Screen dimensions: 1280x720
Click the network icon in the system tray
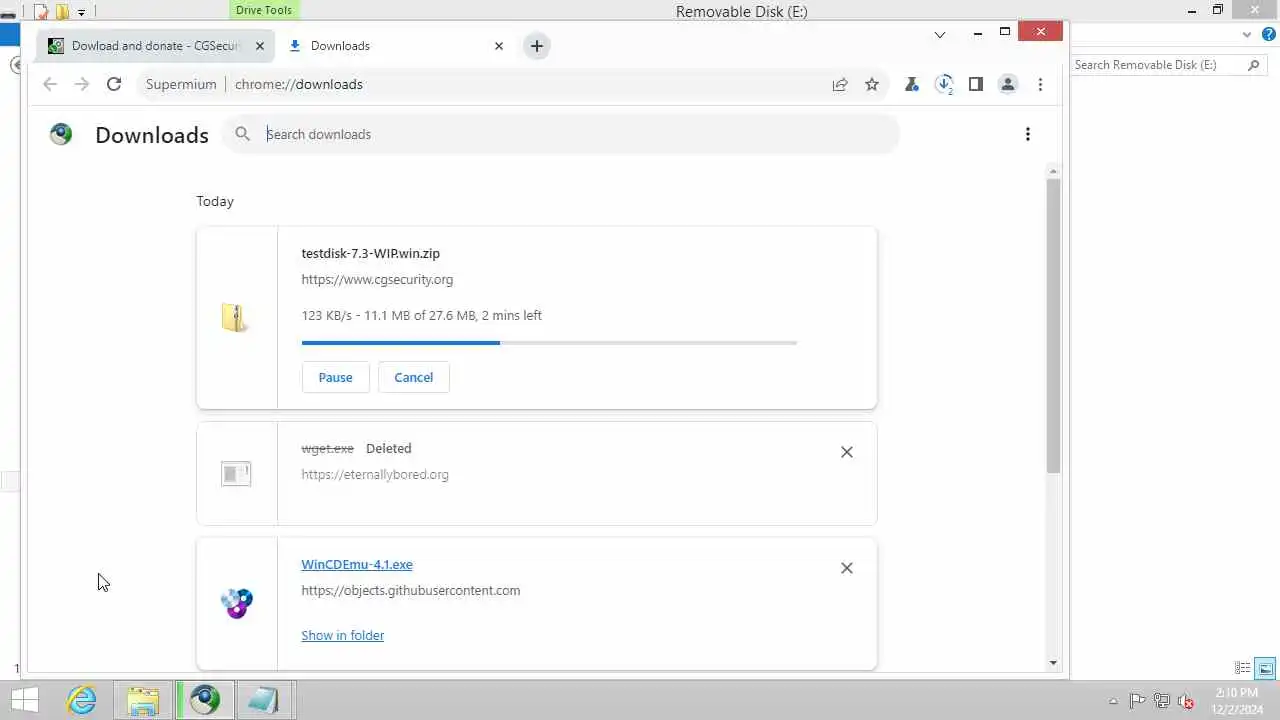click(x=1162, y=701)
